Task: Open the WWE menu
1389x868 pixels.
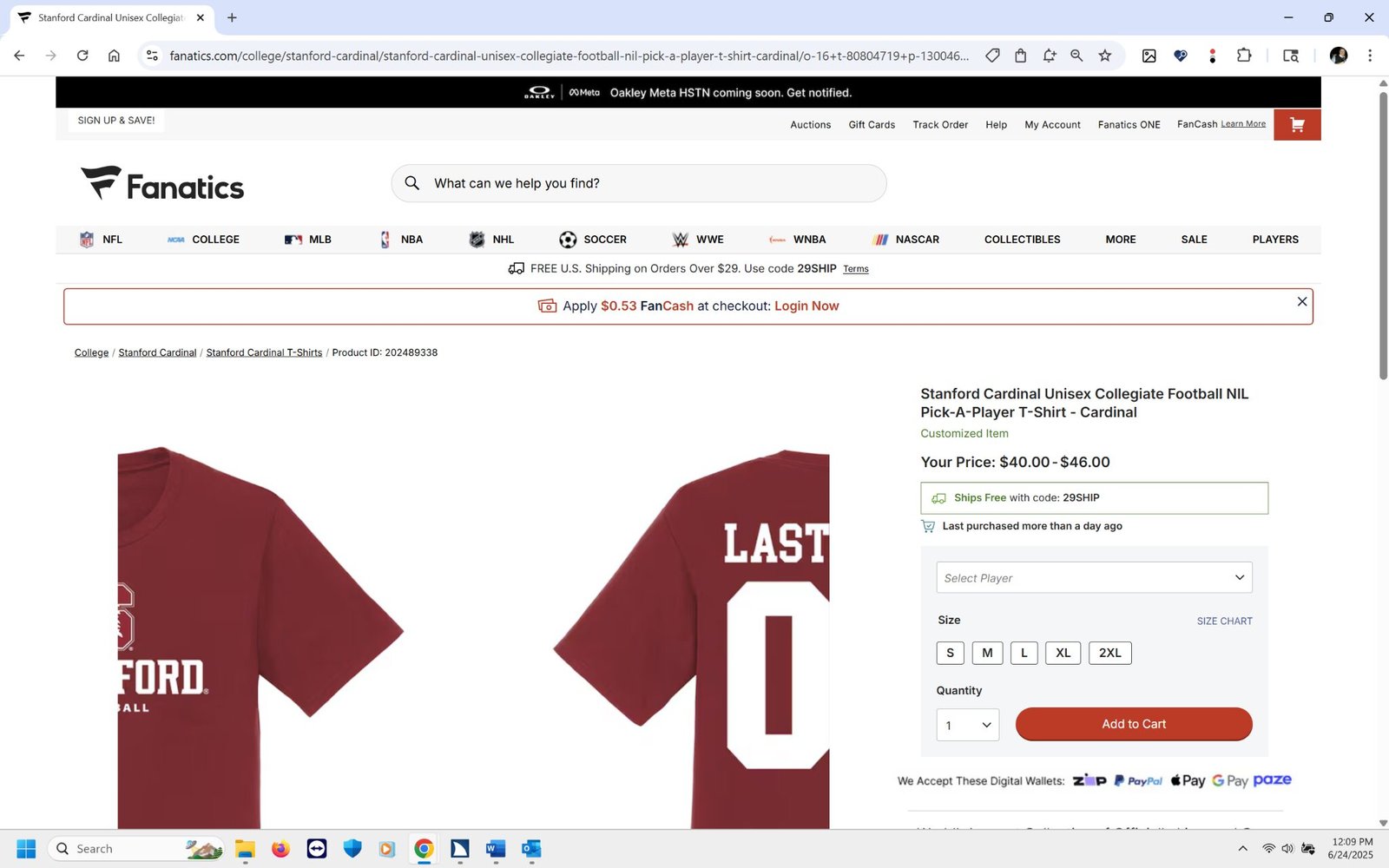Action: (698, 240)
